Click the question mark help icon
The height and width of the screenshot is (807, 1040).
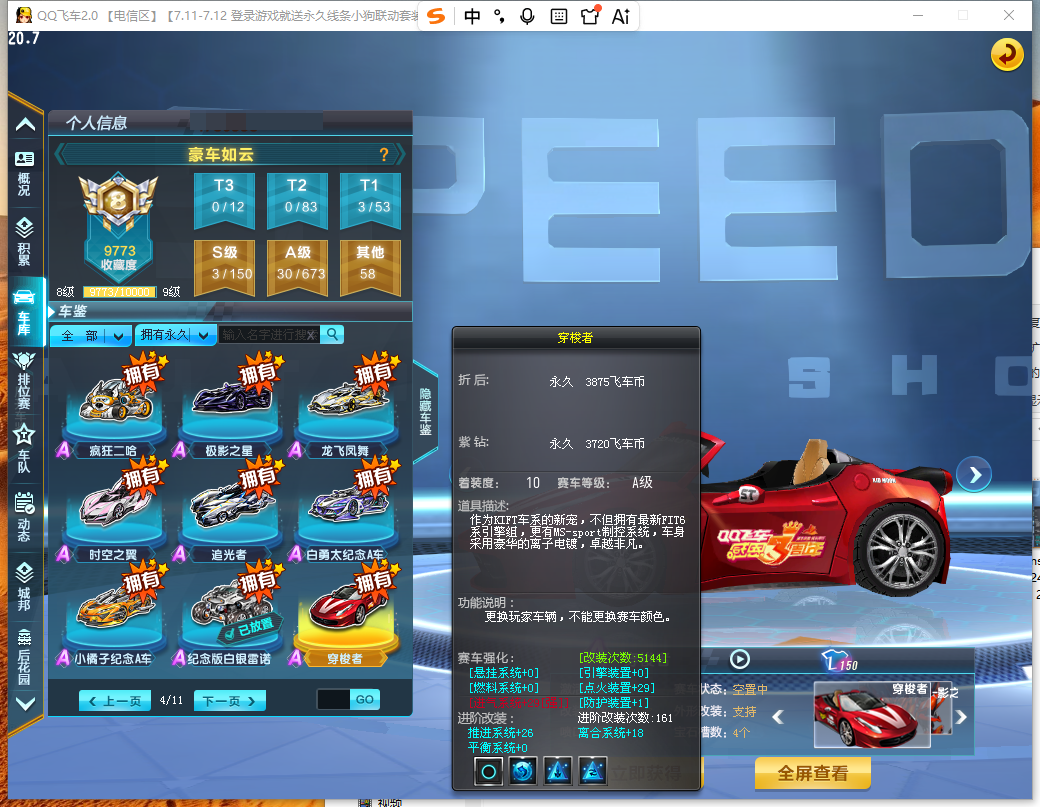point(383,155)
